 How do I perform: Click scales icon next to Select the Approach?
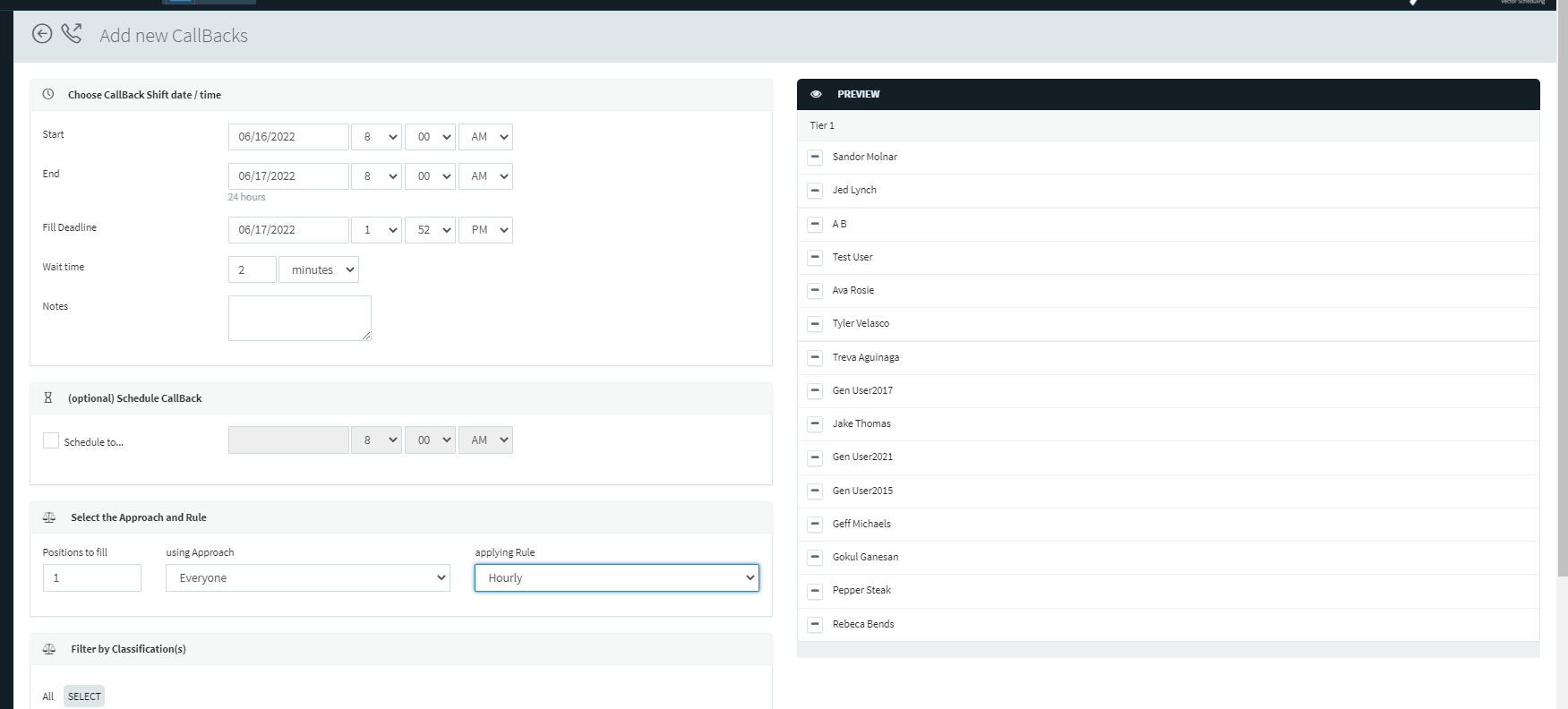[x=49, y=517]
